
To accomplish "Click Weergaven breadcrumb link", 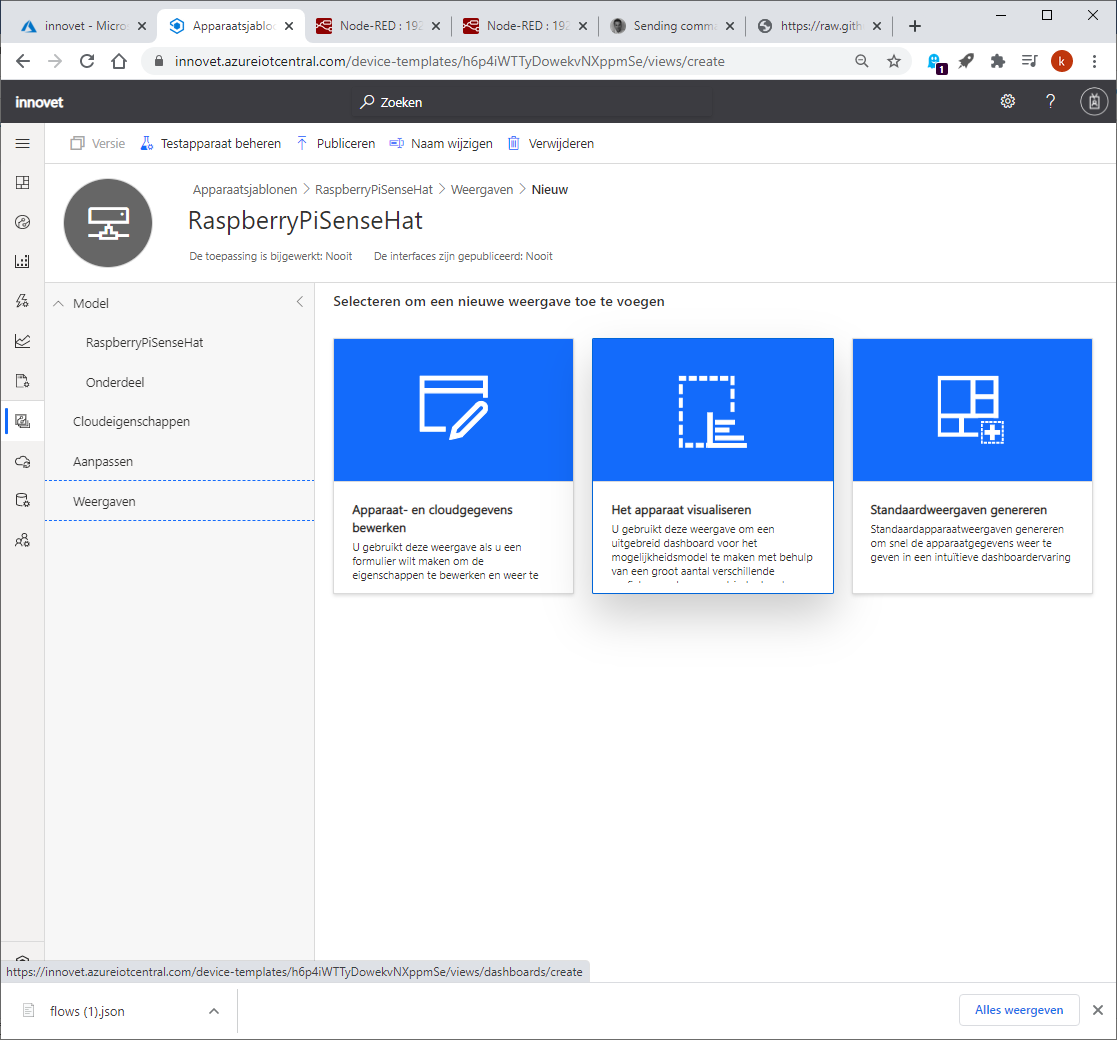I will 482,189.
